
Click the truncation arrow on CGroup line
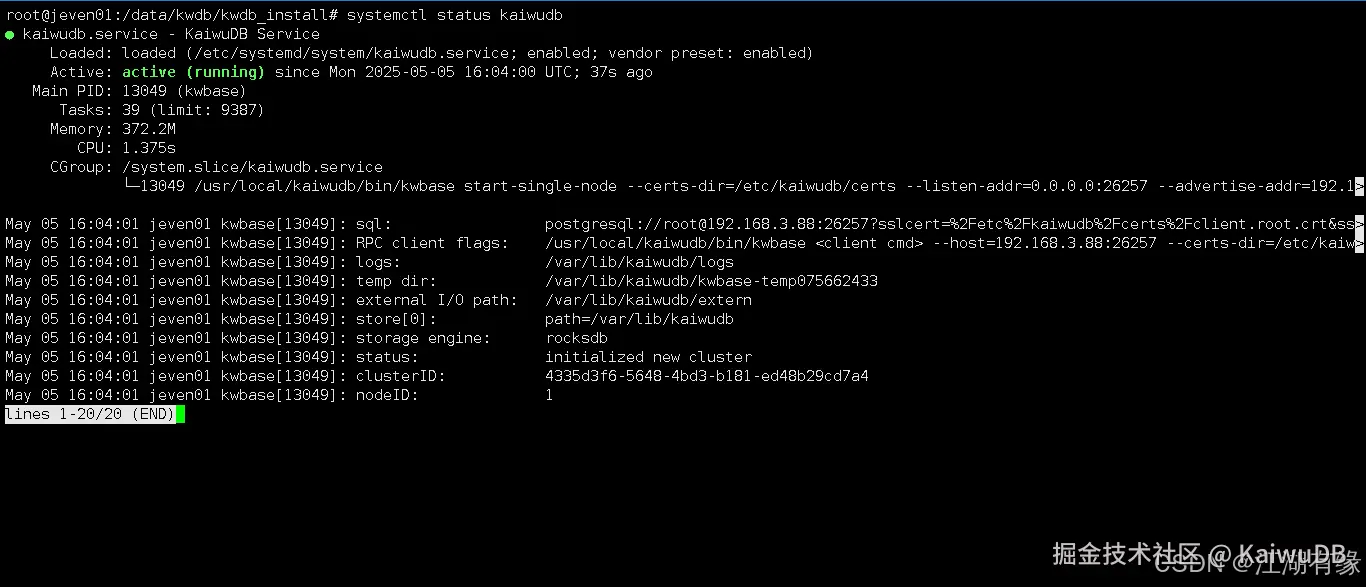click(1359, 186)
